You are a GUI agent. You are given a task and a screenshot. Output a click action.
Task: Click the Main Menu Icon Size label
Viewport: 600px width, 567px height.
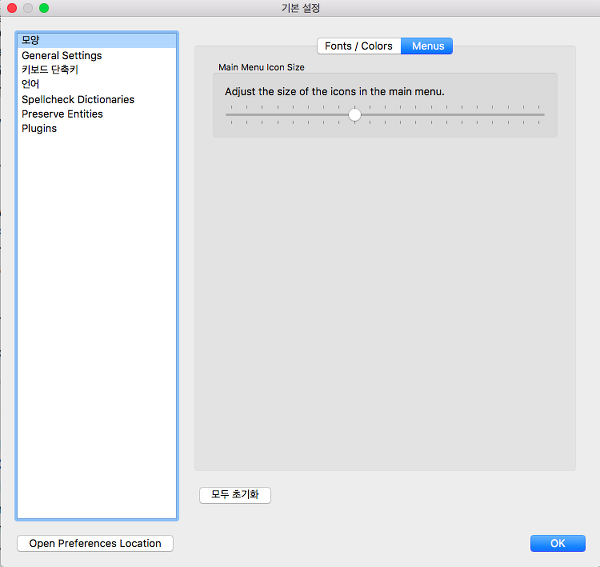[261, 67]
